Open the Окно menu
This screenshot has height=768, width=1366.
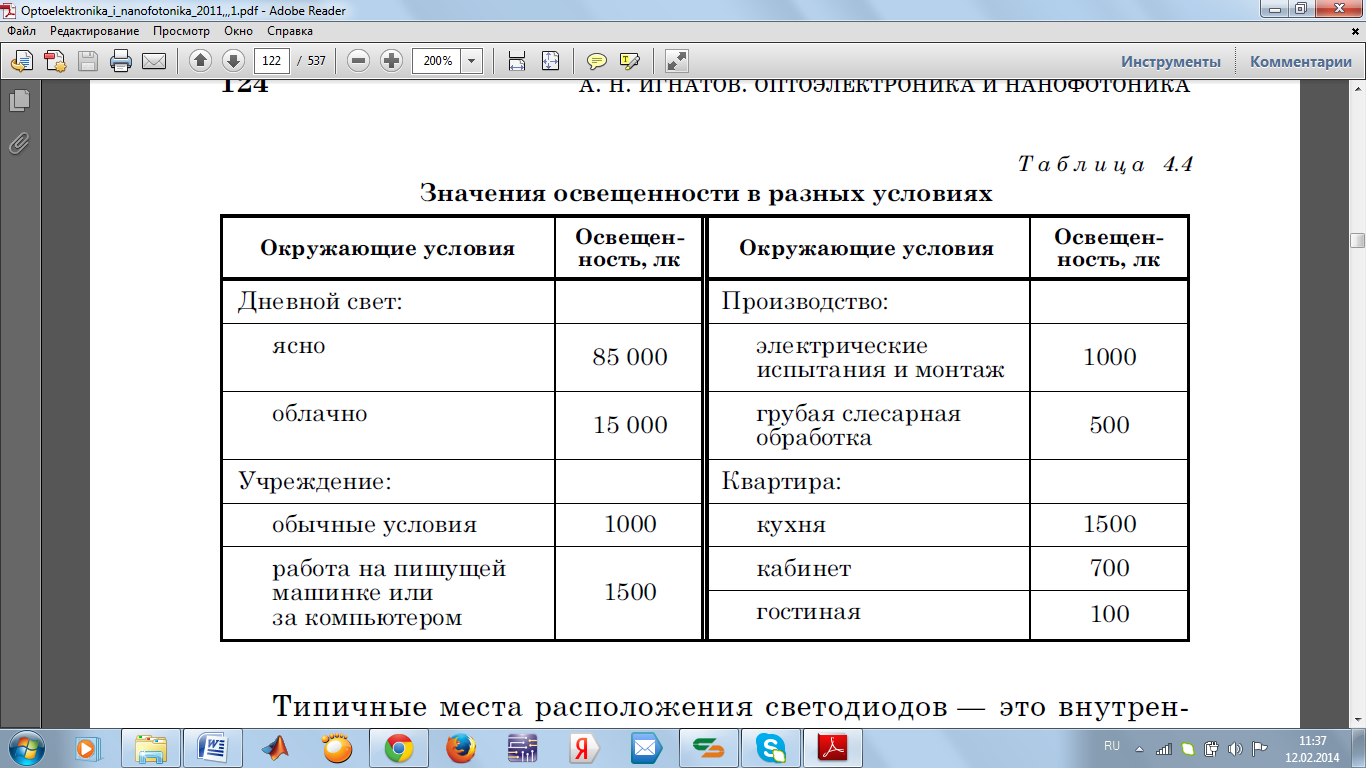tap(238, 31)
